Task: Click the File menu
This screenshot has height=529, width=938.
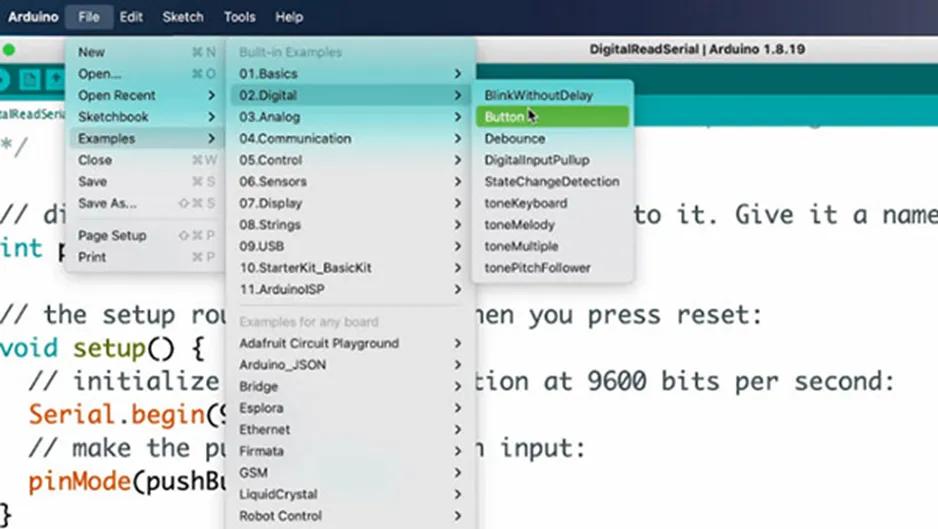Action: [89, 17]
